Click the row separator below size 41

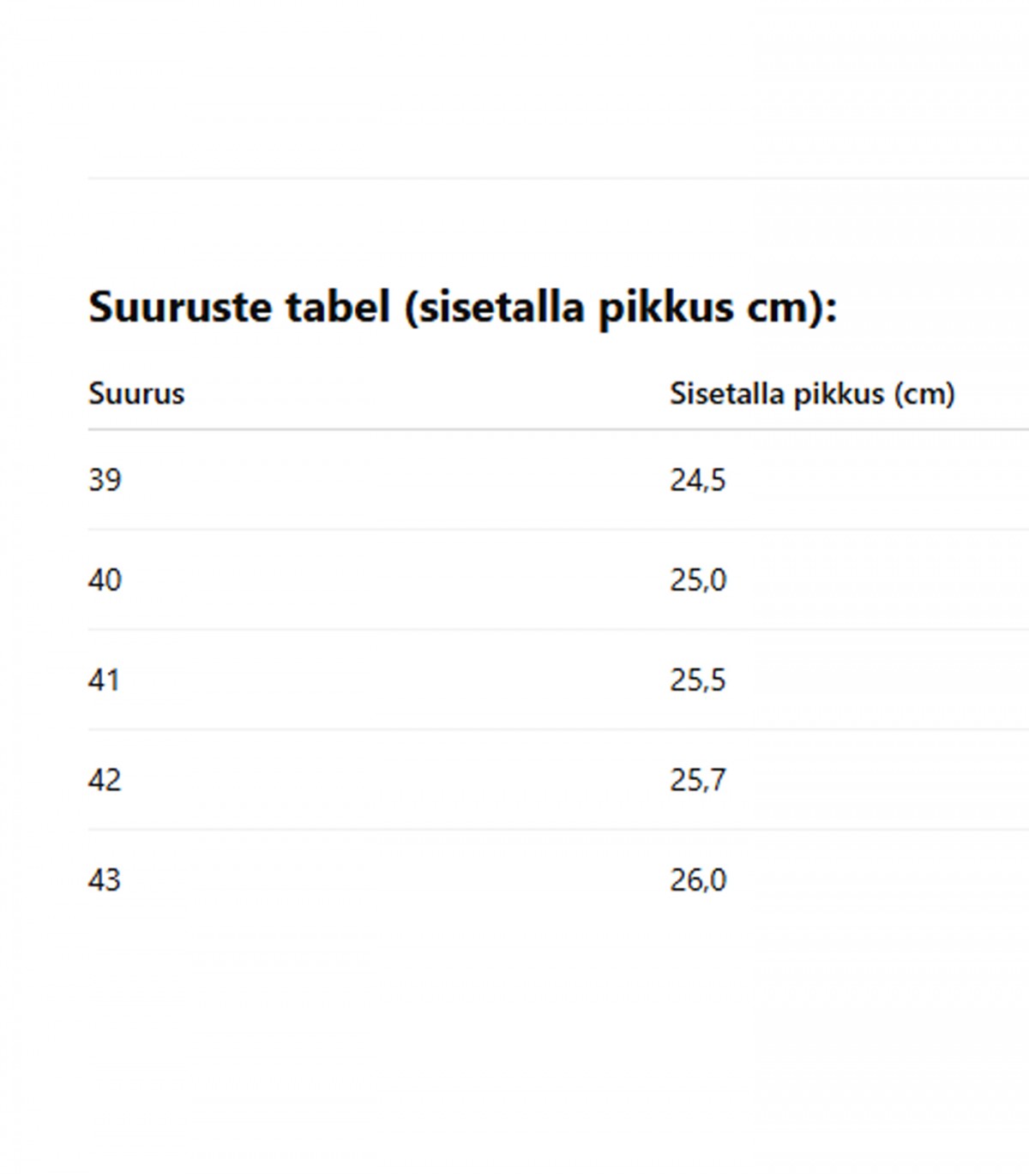coord(558,729)
